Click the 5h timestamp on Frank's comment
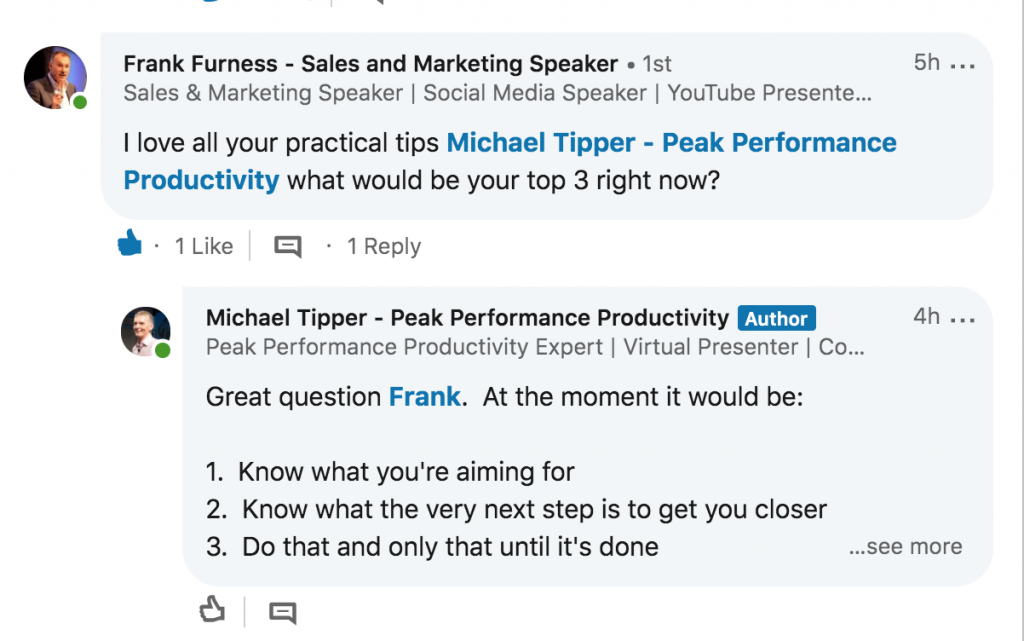This screenshot has width=1024, height=641. click(927, 63)
